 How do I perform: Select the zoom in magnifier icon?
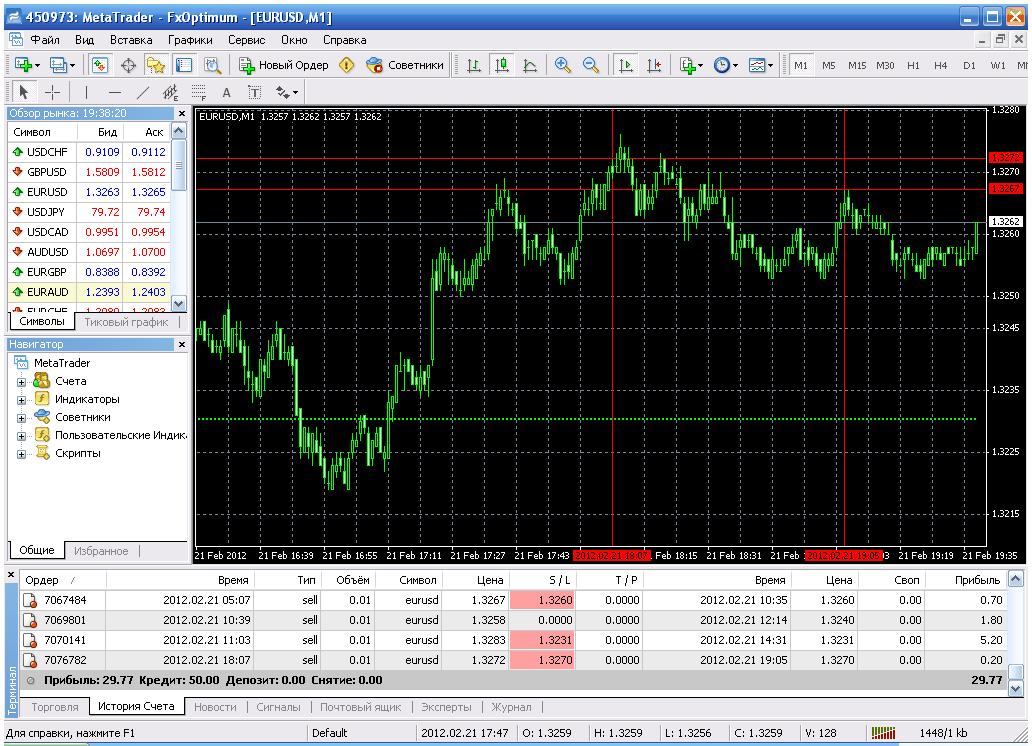point(563,65)
